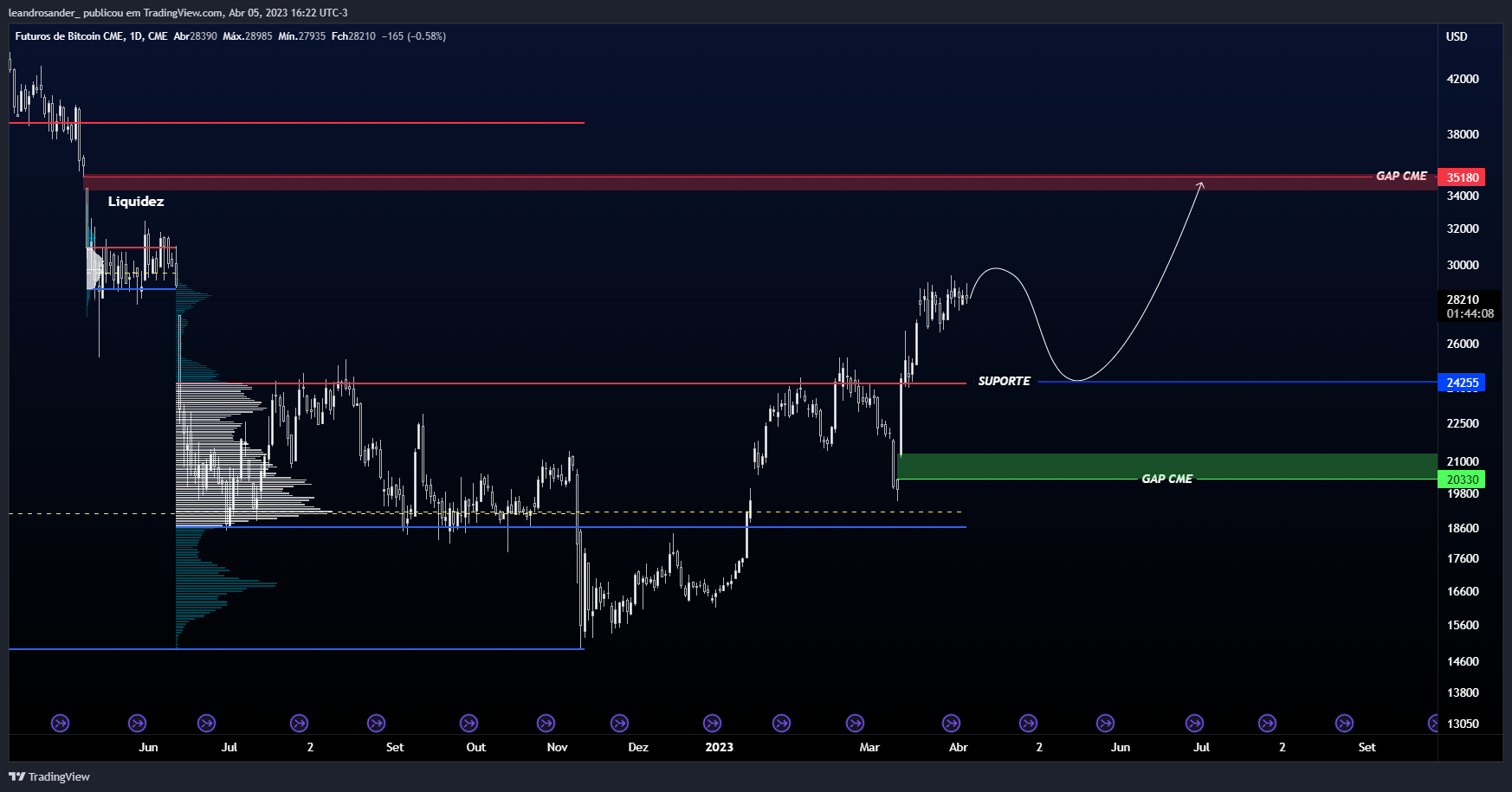The width and height of the screenshot is (1512, 792).
Task: Click the purple event marker above the Abr label
Action: point(951,723)
